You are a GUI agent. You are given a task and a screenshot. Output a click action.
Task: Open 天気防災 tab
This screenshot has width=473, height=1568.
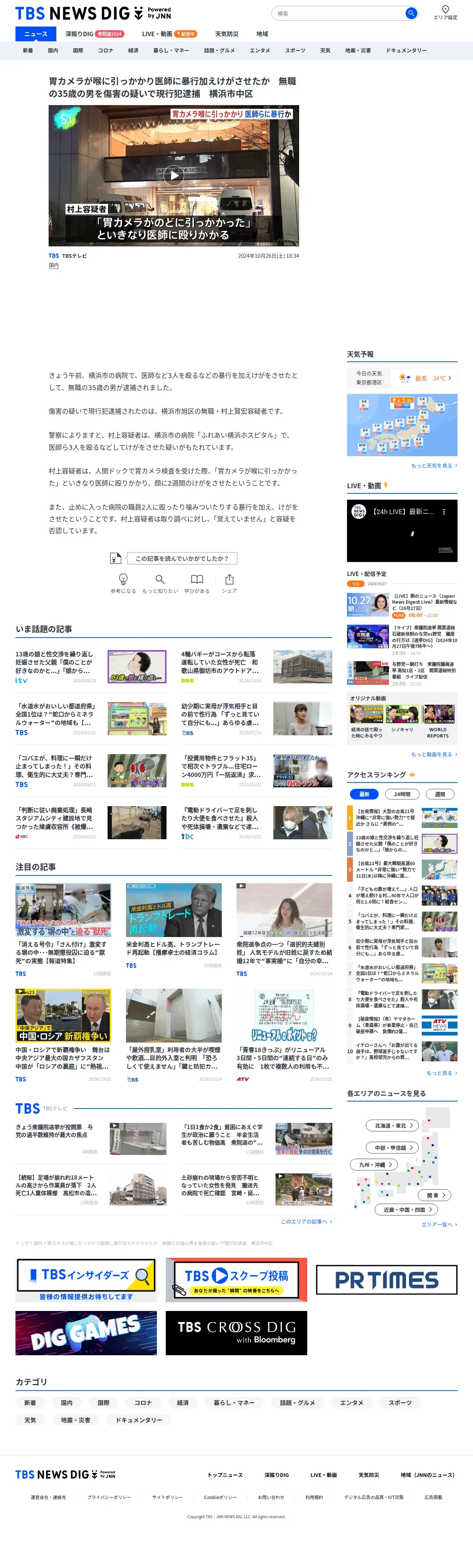[227, 34]
